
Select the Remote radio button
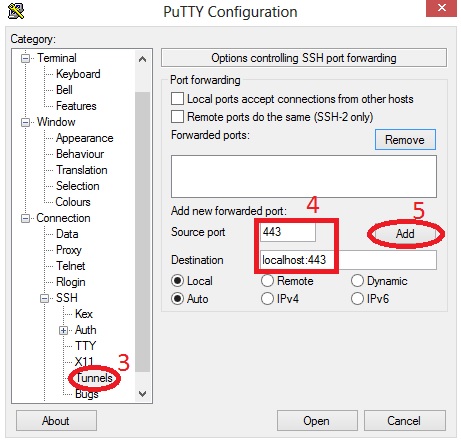(x=267, y=281)
